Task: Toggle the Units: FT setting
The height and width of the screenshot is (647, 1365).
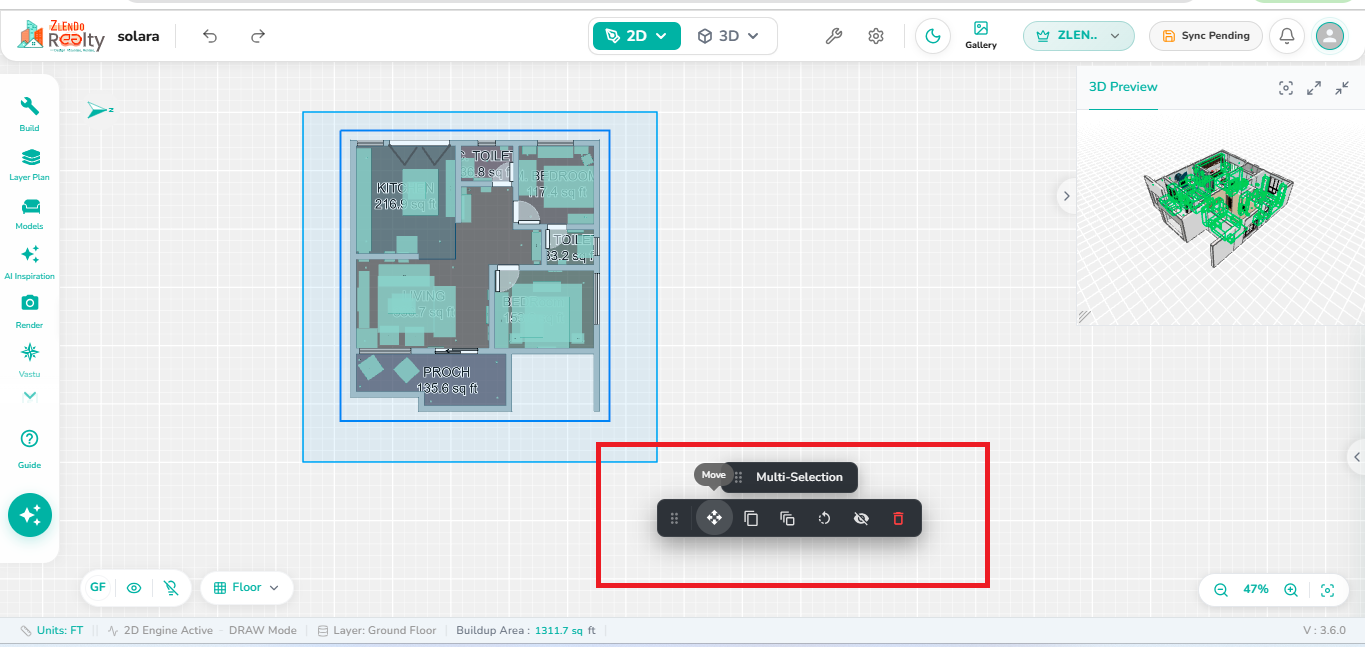Action: [51, 631]
